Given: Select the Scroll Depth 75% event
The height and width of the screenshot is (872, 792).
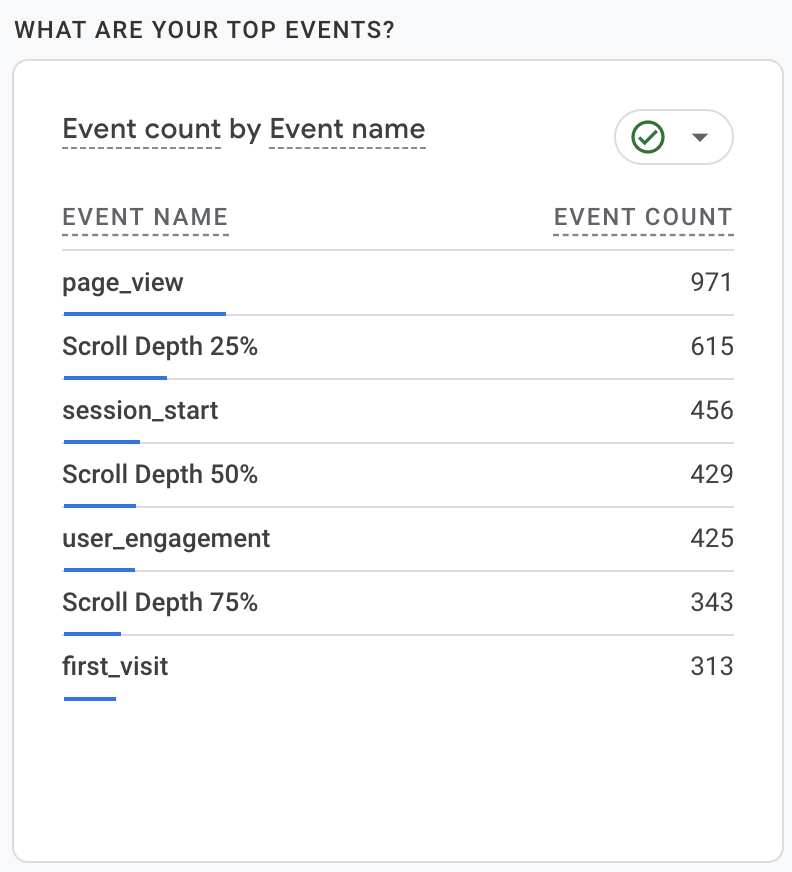Looking at the screenshot, I should click(160, 603).
